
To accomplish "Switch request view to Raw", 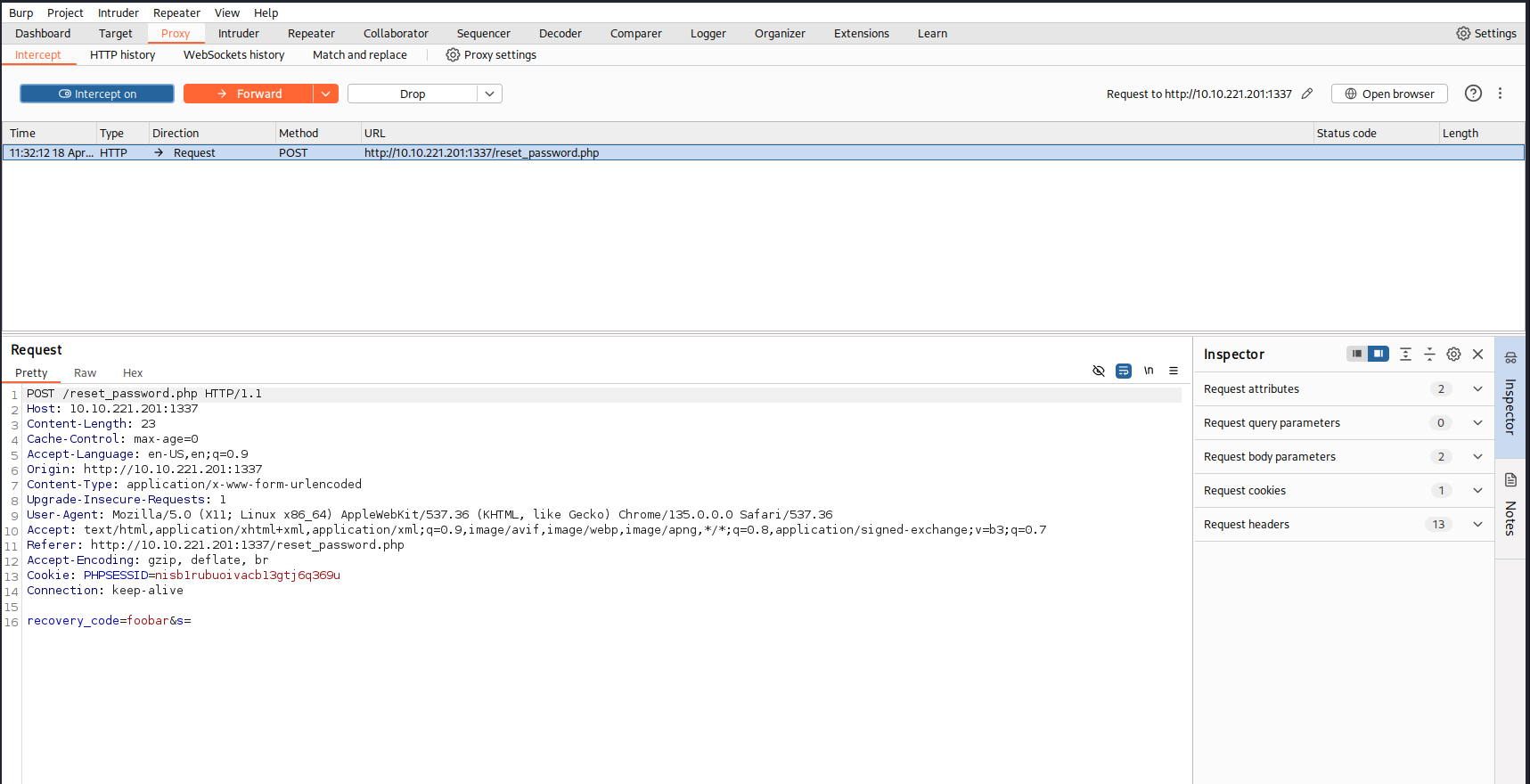I will click(x=86, y=372).
